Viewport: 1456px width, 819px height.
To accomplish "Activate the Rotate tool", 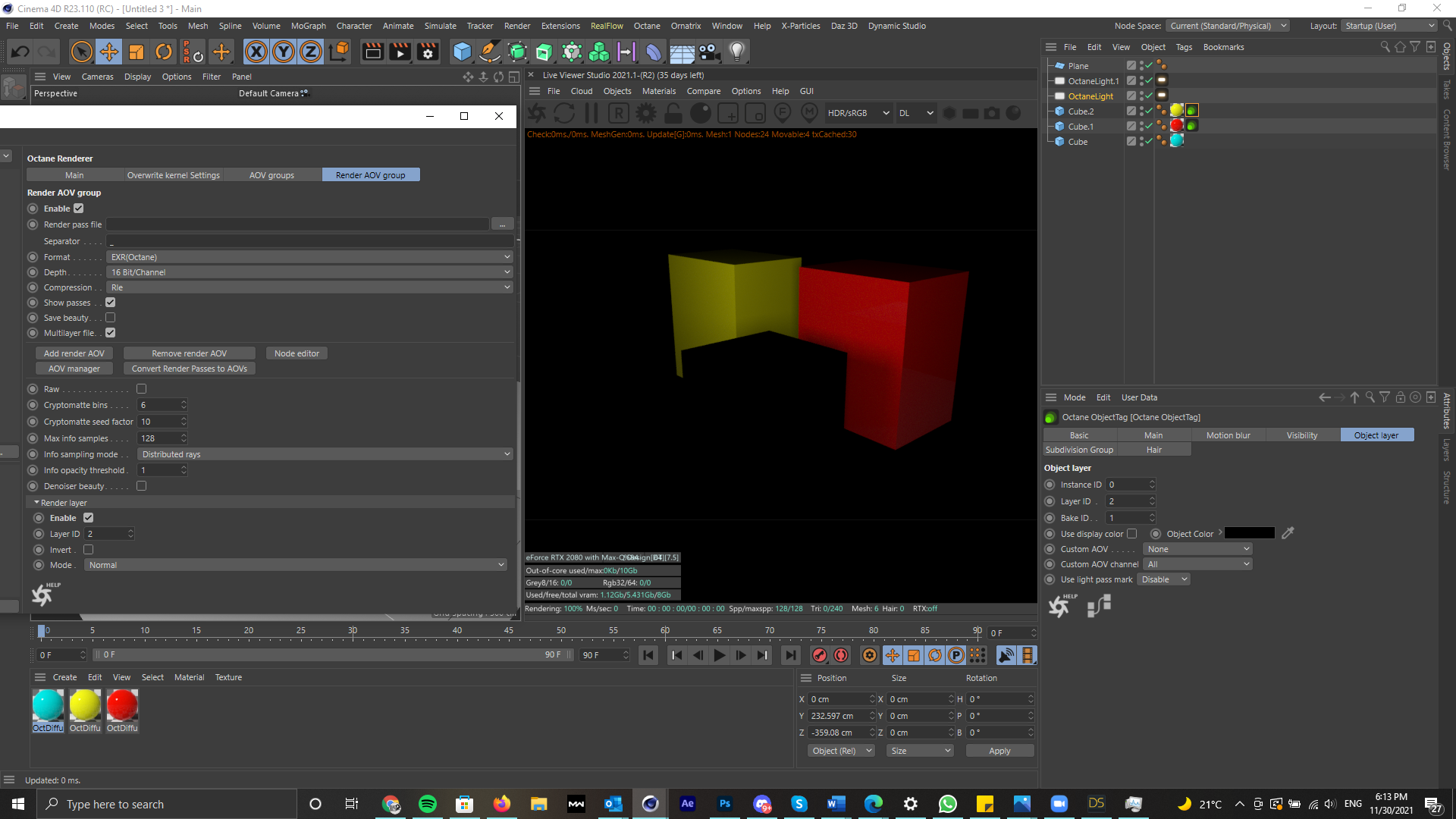I will [x=164, y=52].
